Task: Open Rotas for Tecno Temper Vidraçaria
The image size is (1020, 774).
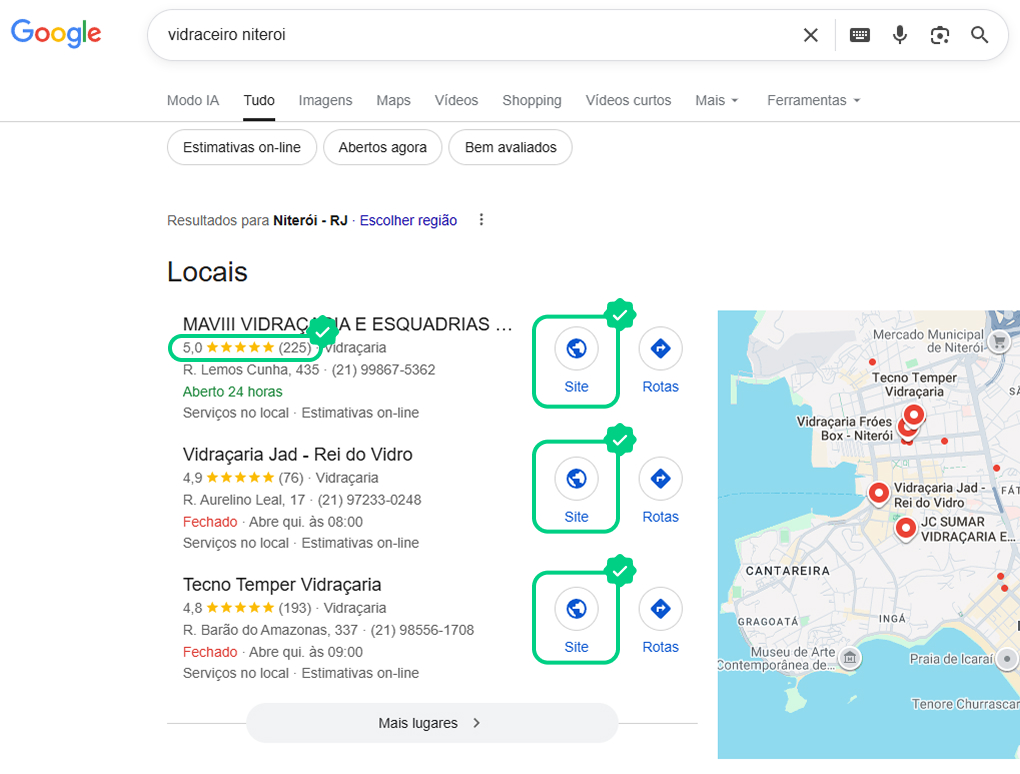Action: tap(660, 608)
